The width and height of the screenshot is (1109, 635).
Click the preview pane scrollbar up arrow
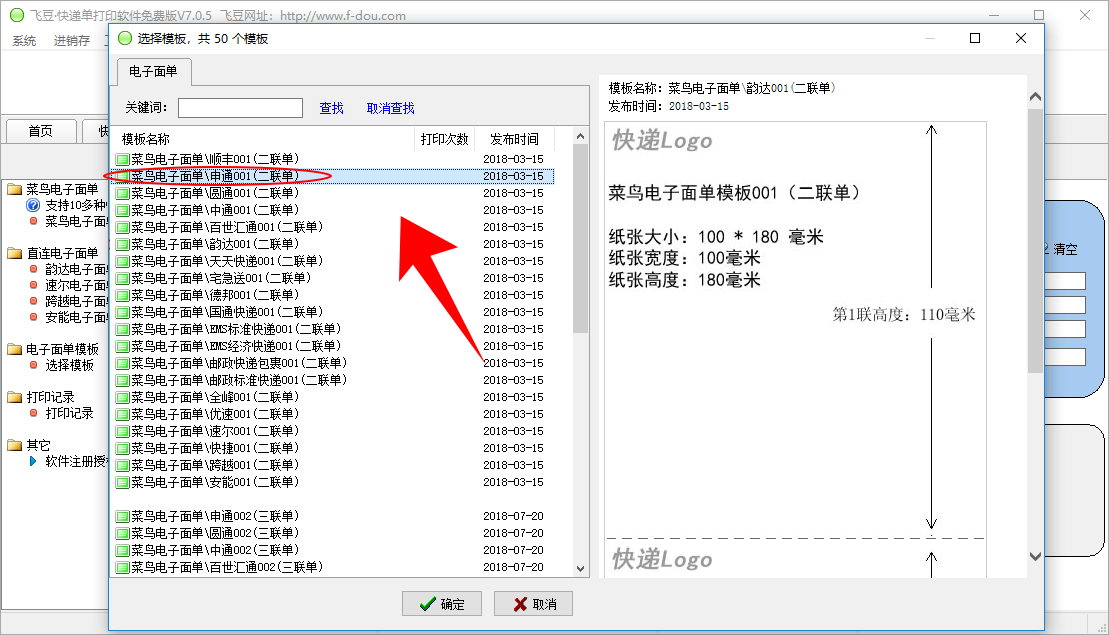point(1035,97)
